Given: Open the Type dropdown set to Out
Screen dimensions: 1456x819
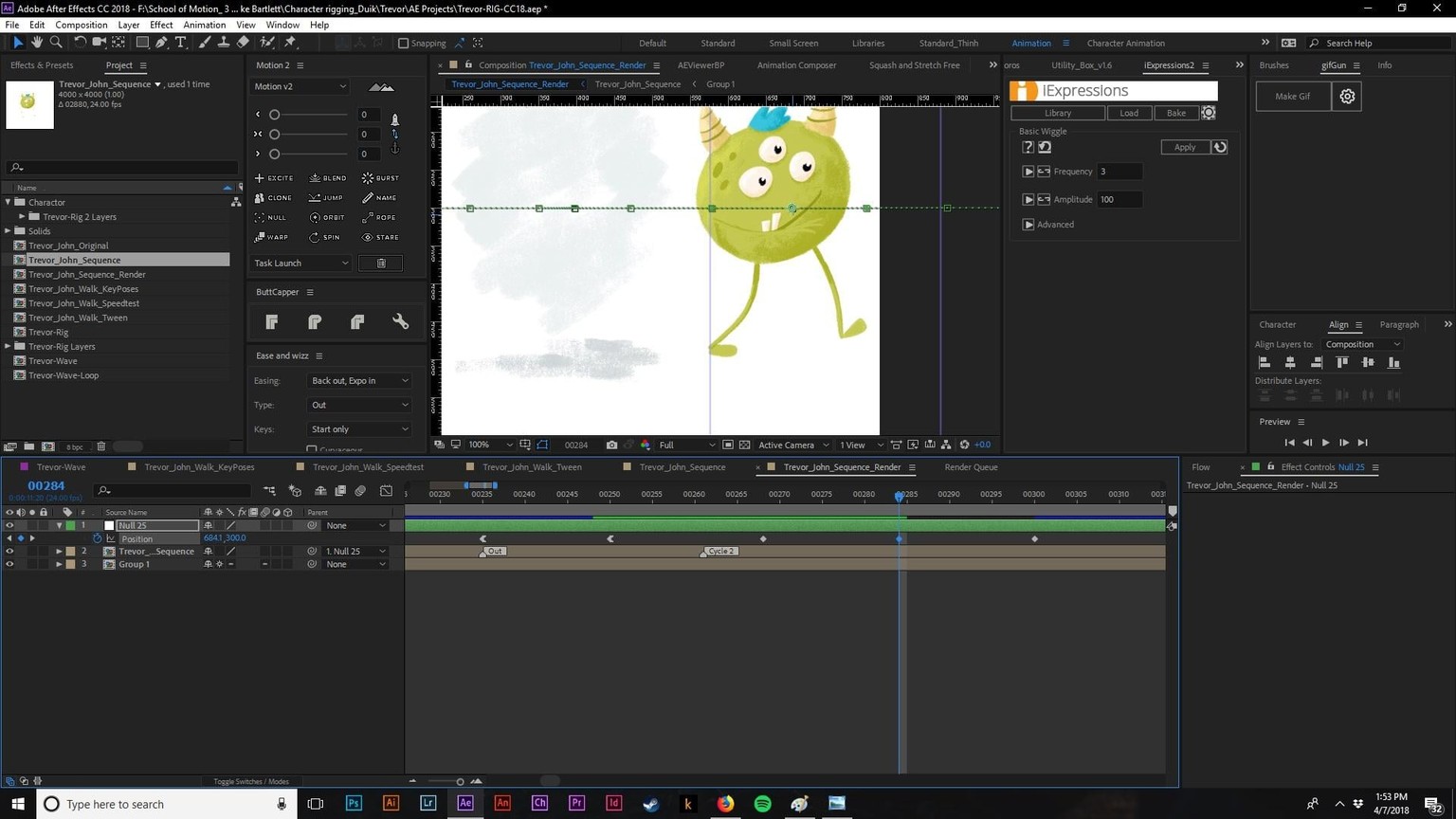Looking at the screenshot, I should tap(358, 405).
